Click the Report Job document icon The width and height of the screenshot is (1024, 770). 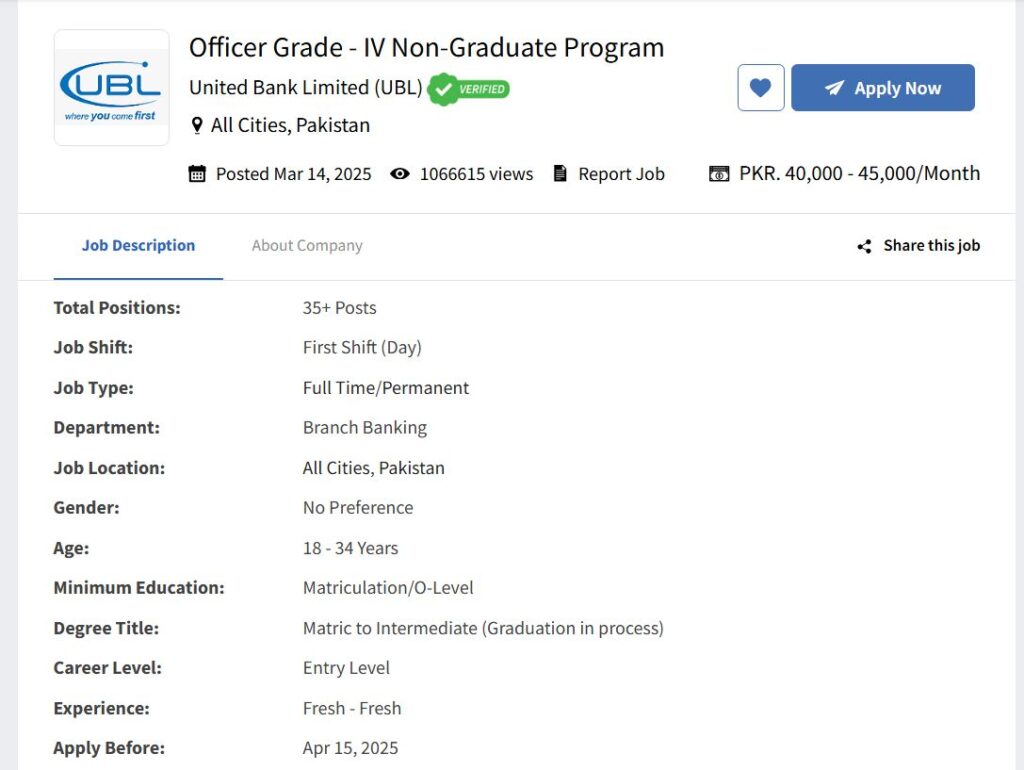coord(560,173)
